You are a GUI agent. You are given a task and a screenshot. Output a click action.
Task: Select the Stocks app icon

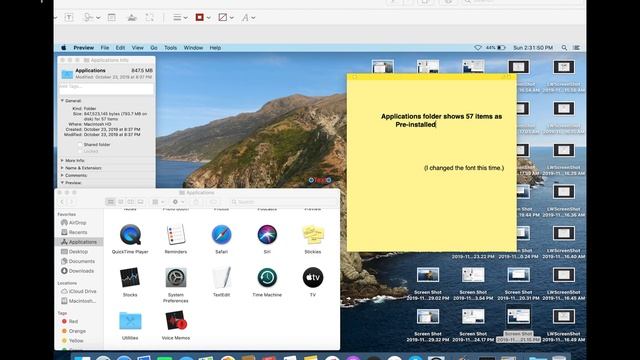130,278
